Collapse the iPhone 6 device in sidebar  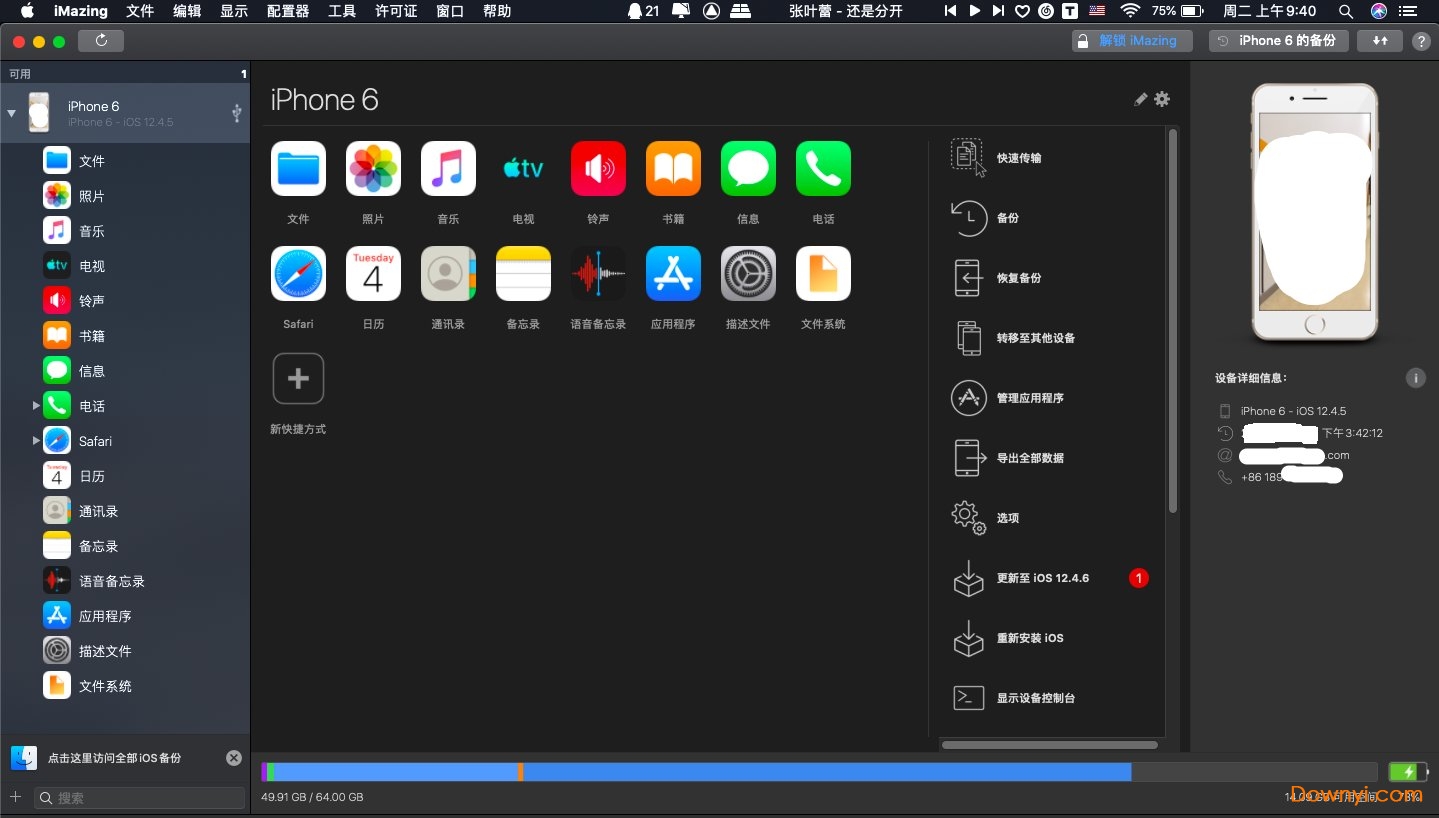(11, 112)
